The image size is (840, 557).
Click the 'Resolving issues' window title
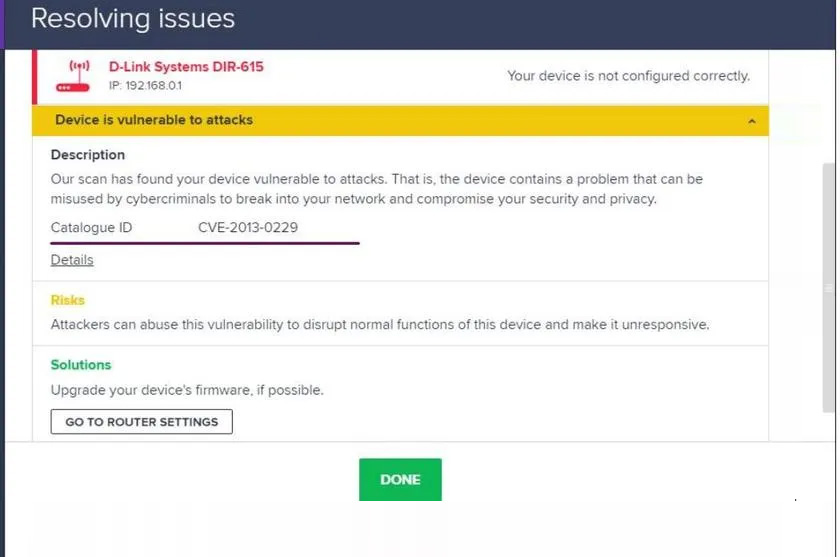click(133, 19)
